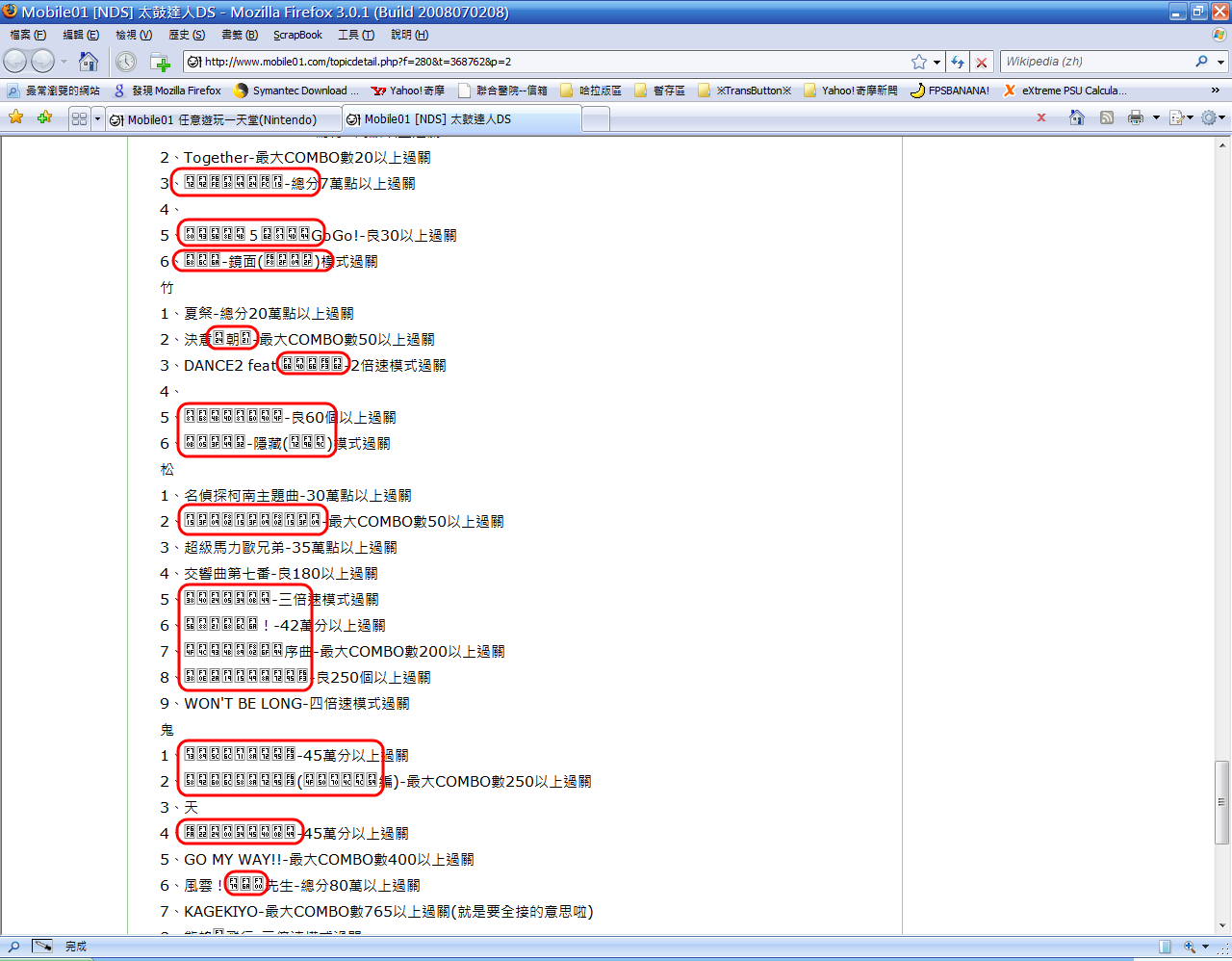This screenshot has width=1232, height=961.
Task: Go back to the previous page
Action: click(15, 62)
